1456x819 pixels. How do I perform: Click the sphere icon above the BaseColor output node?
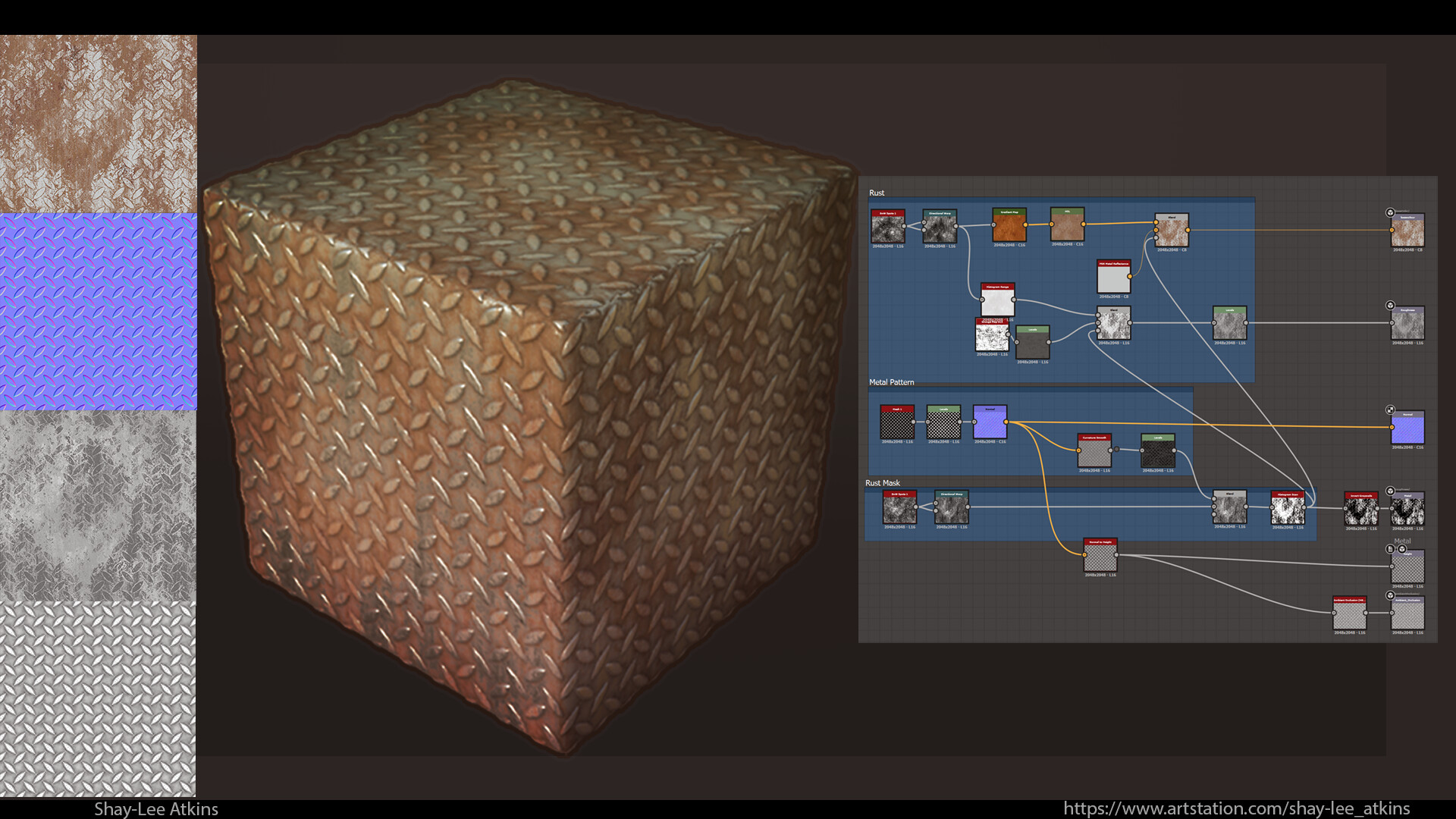coord(1390,212)
